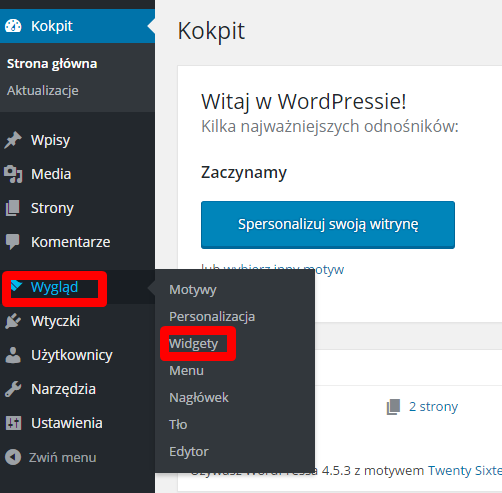Click the sliders icon for Ustawienia
The image size is (502, 493).
coord(13,423)
